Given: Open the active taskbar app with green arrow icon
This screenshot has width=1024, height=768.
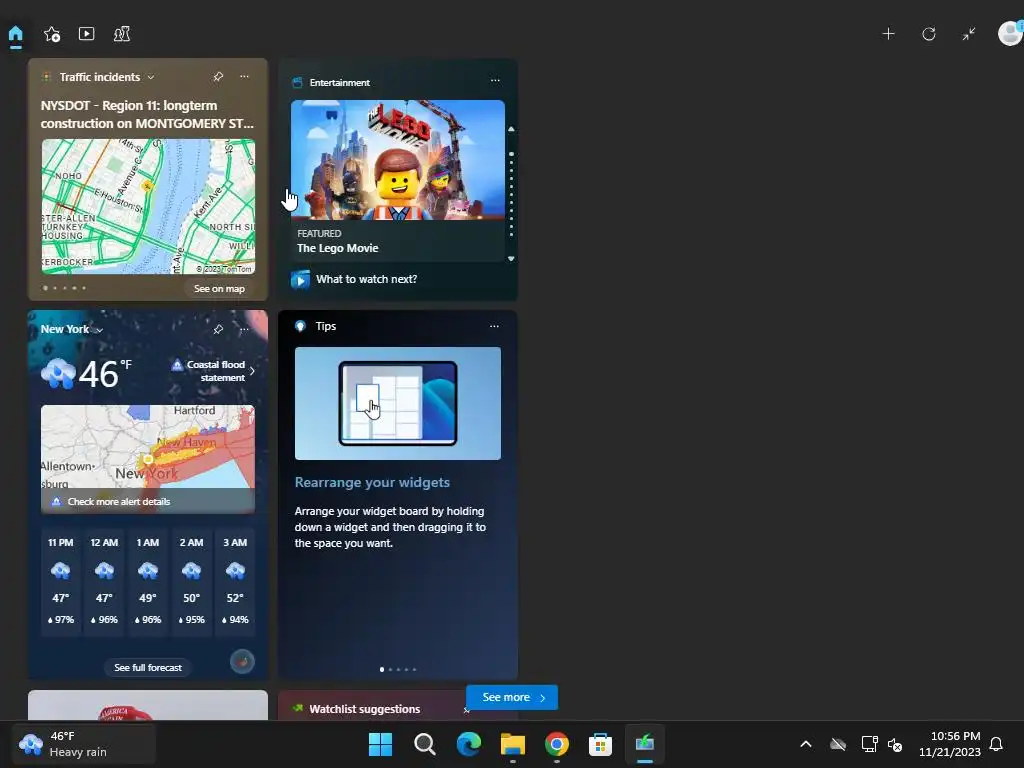Looking at the screenshot, I should tap(645, 744).
